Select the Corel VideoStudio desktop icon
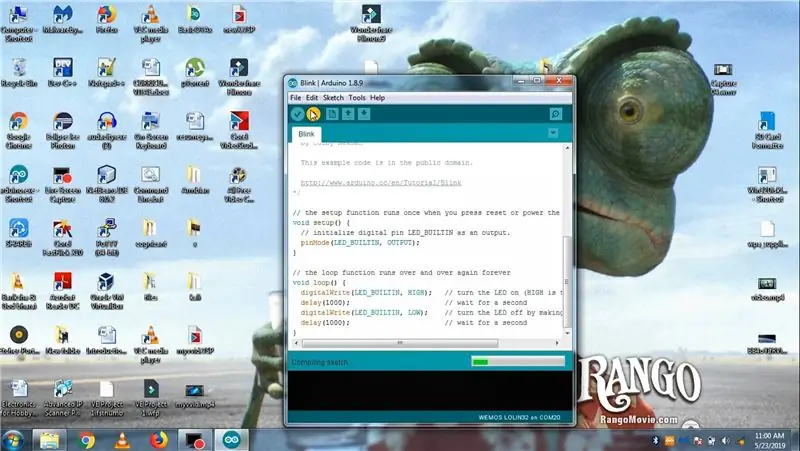 [239, 131]
